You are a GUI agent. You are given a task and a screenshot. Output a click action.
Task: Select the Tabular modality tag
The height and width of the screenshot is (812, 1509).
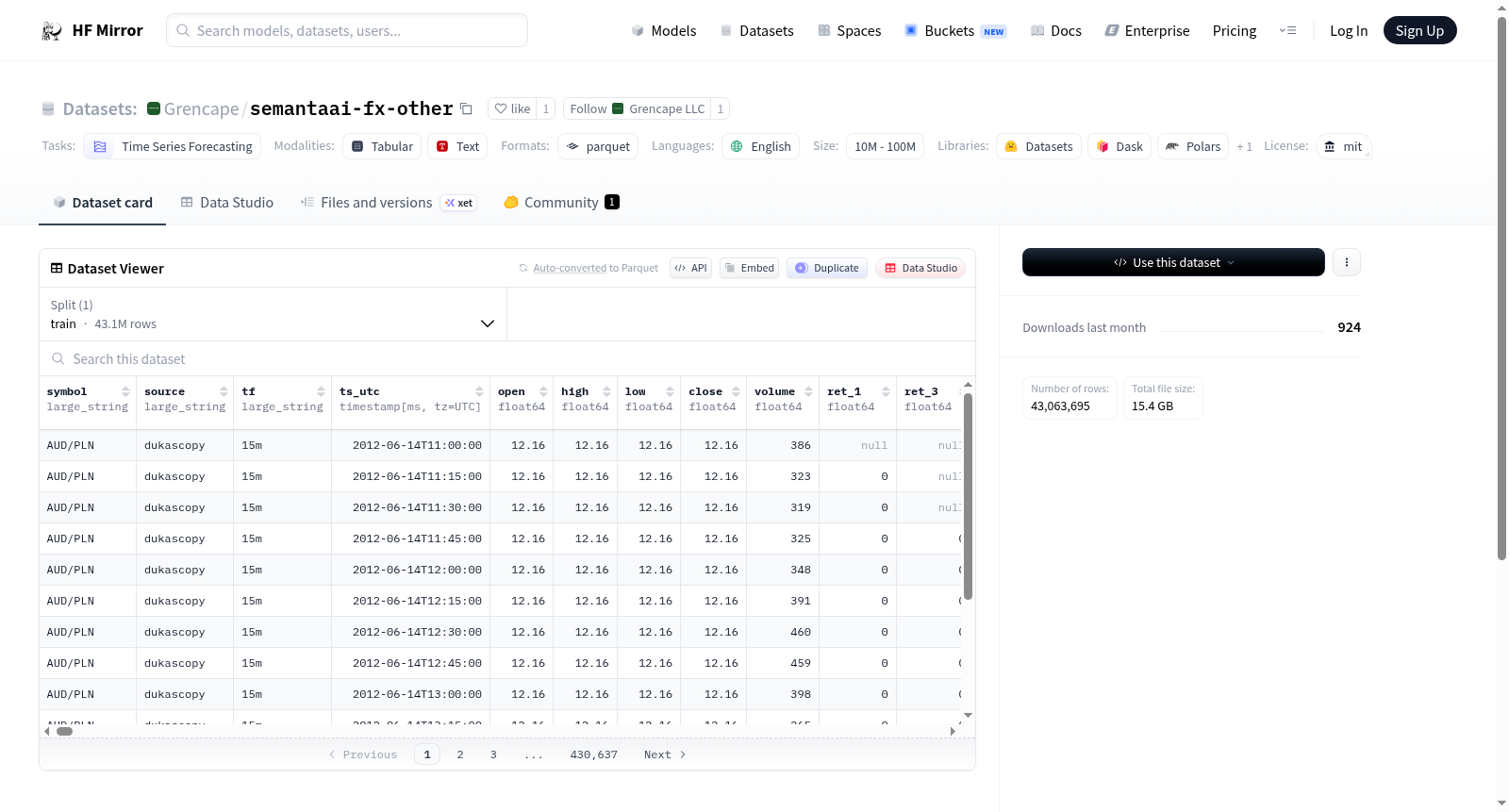(382, 146)
